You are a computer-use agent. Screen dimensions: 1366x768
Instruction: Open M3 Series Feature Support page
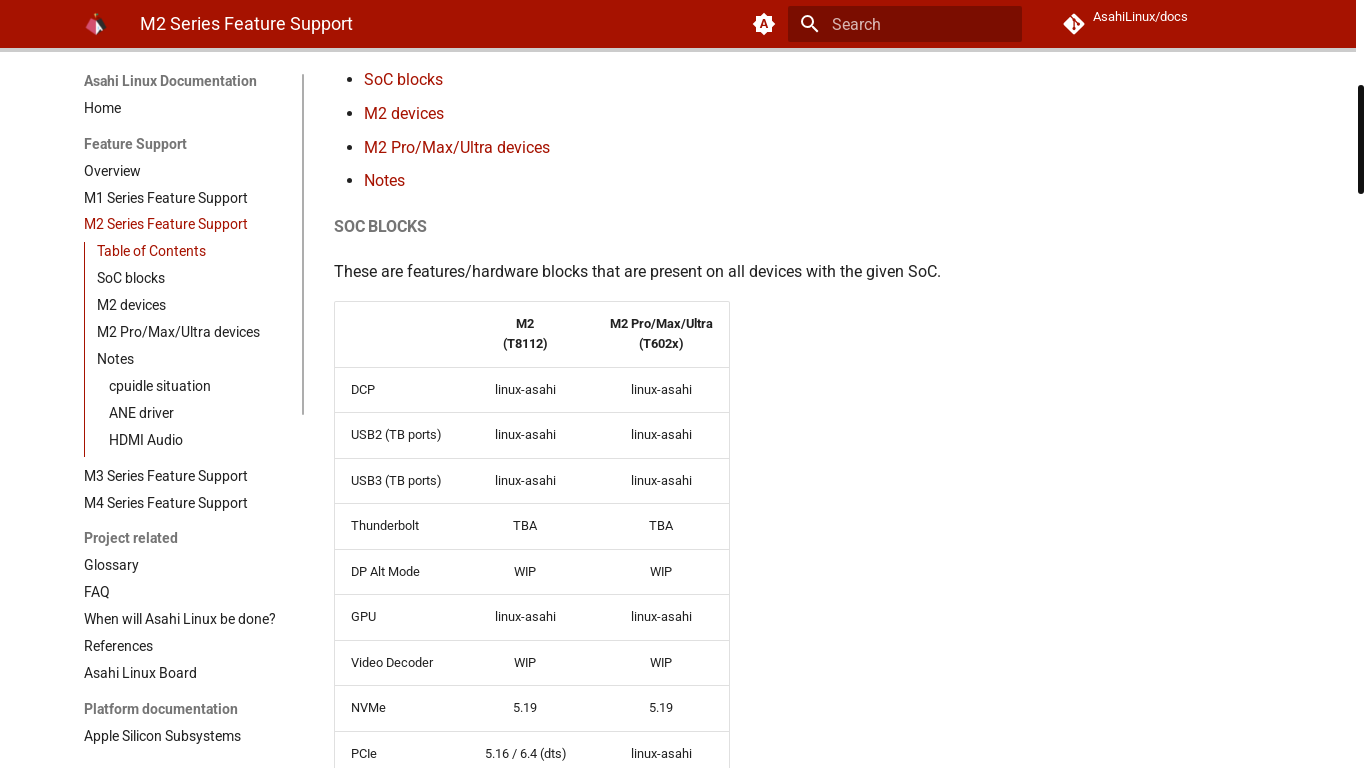click(x=166, y=476)
